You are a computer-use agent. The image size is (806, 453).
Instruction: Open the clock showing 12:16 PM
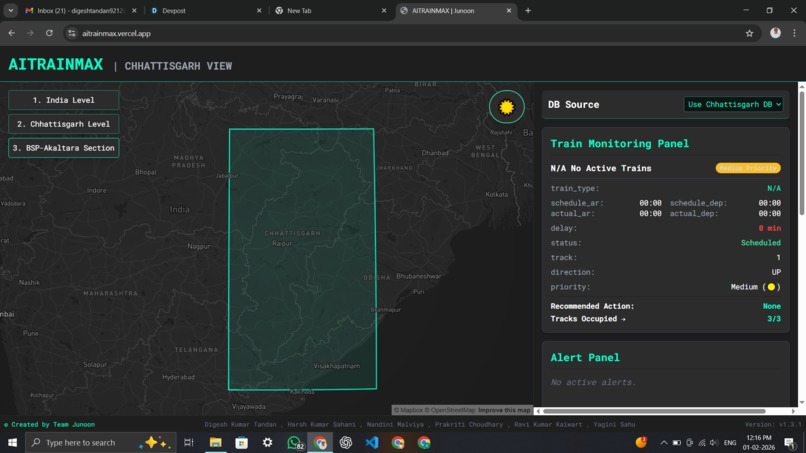click(x=759, y=442)
